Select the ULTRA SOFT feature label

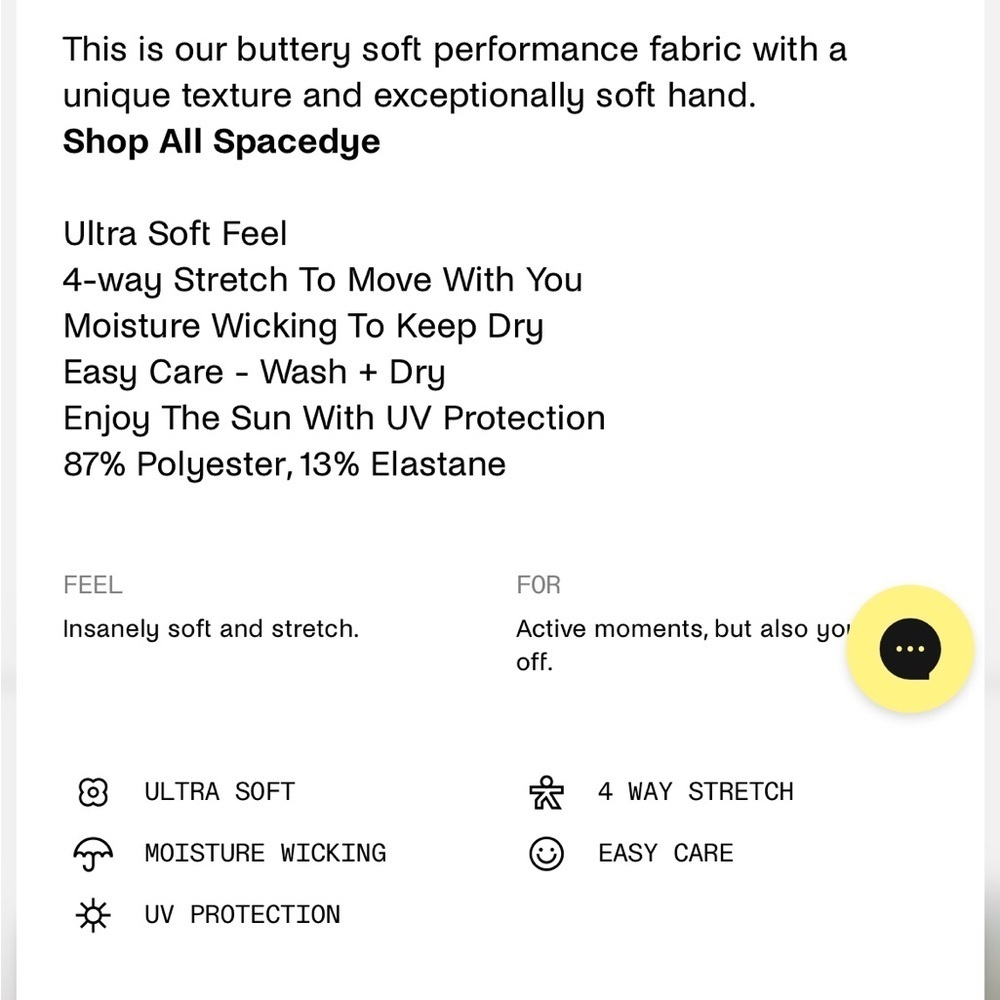coord(219,792)
